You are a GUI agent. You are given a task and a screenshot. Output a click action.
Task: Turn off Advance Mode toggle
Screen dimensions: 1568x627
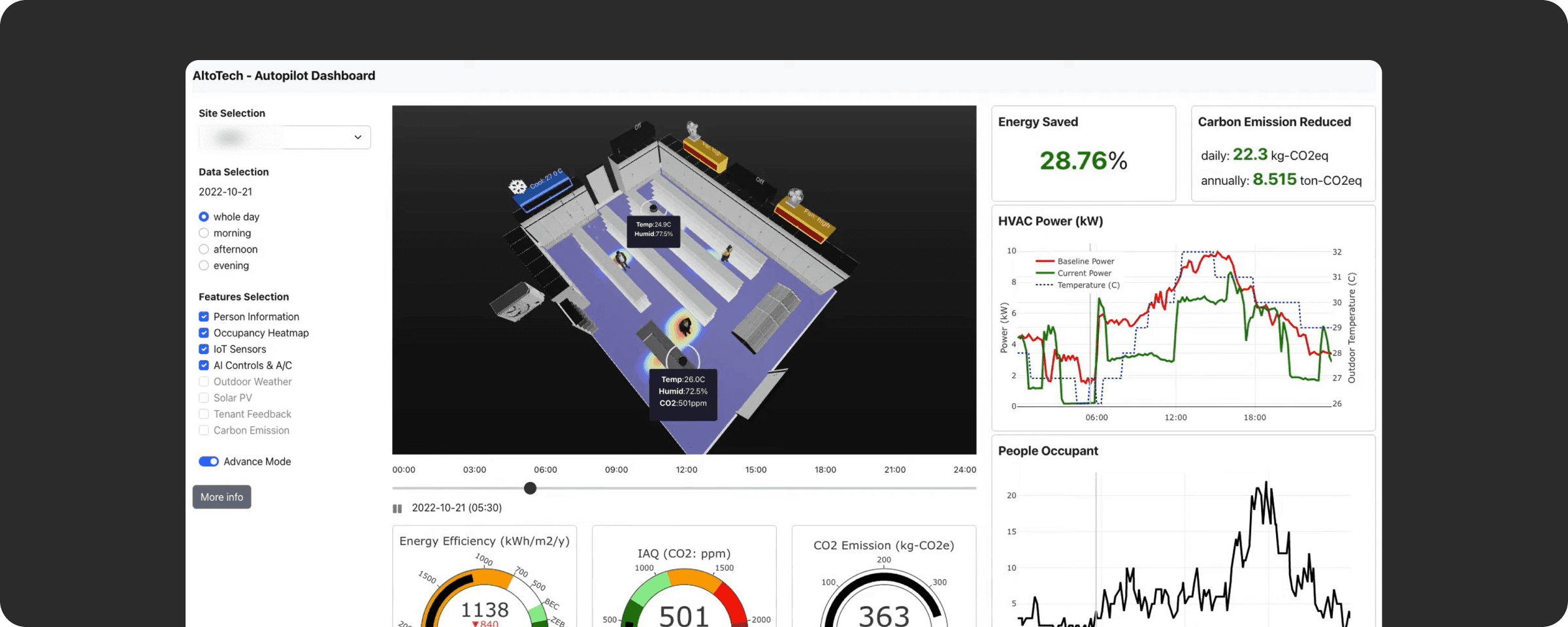pos(209,462)
